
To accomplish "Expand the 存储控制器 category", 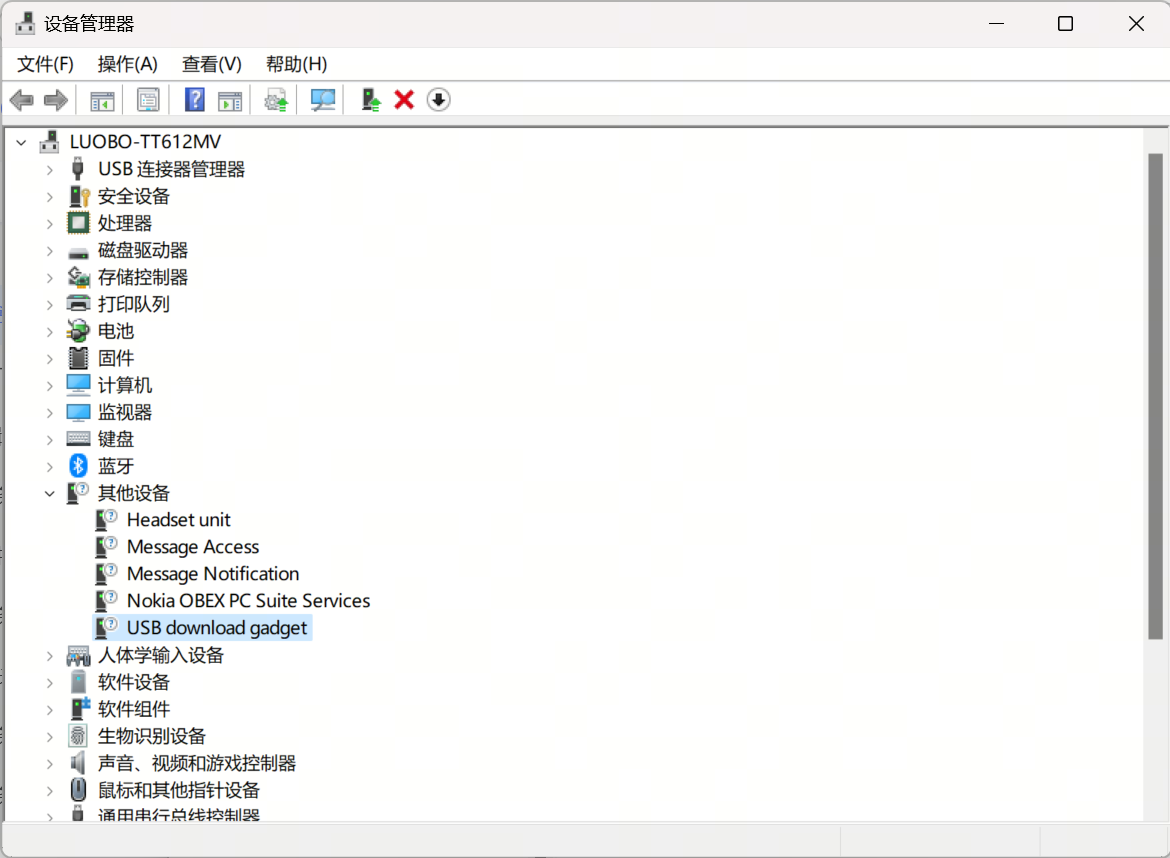I will coord(50,278).
